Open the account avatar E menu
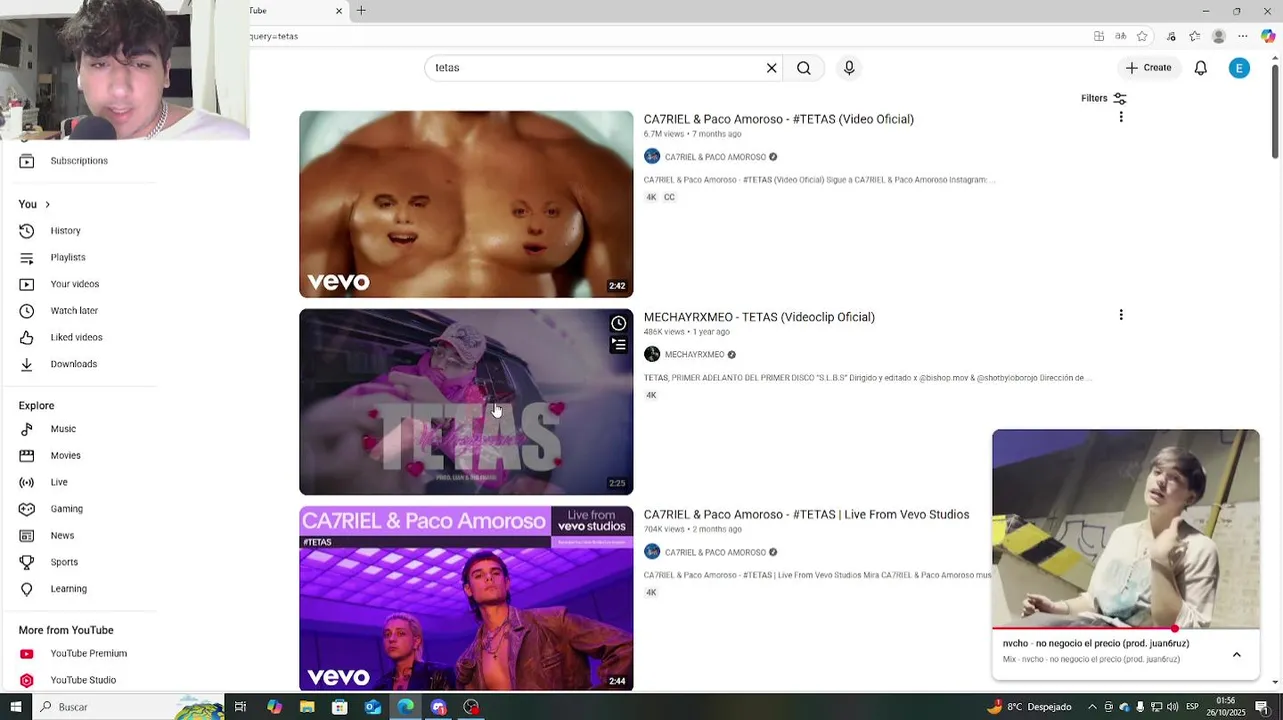The height and width of the screenshot is (720, 1283). tap(1239, 68)
